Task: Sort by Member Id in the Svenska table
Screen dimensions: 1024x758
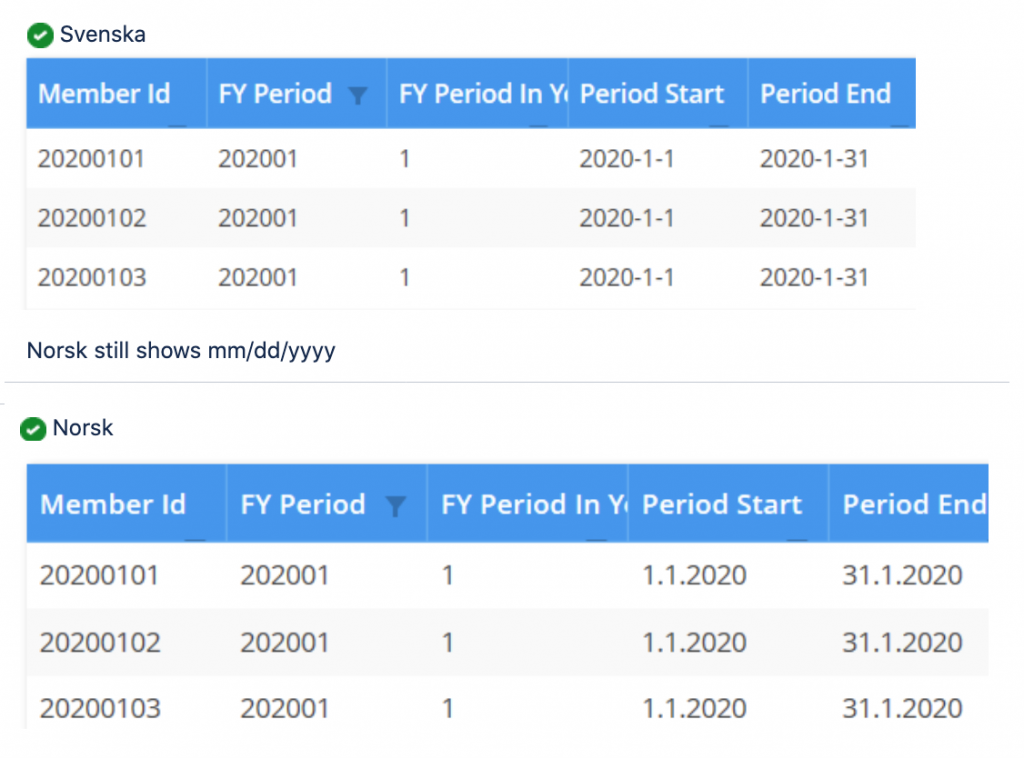Action: (104, 94)
